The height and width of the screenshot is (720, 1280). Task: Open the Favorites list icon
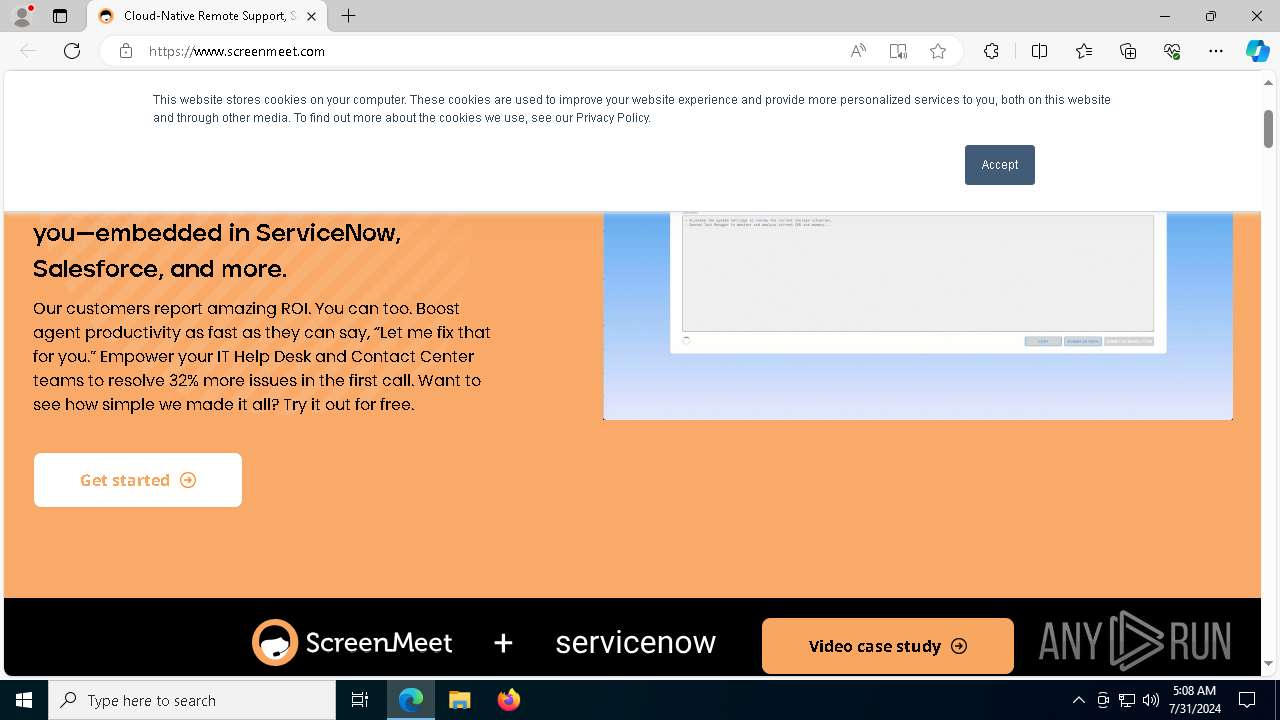[1084, 51]
